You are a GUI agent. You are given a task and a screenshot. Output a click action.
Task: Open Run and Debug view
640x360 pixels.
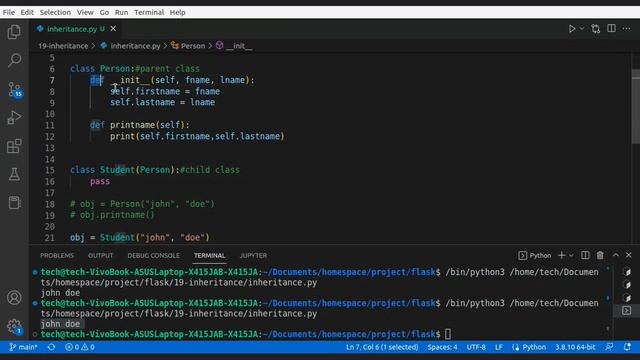click(14, 118)
